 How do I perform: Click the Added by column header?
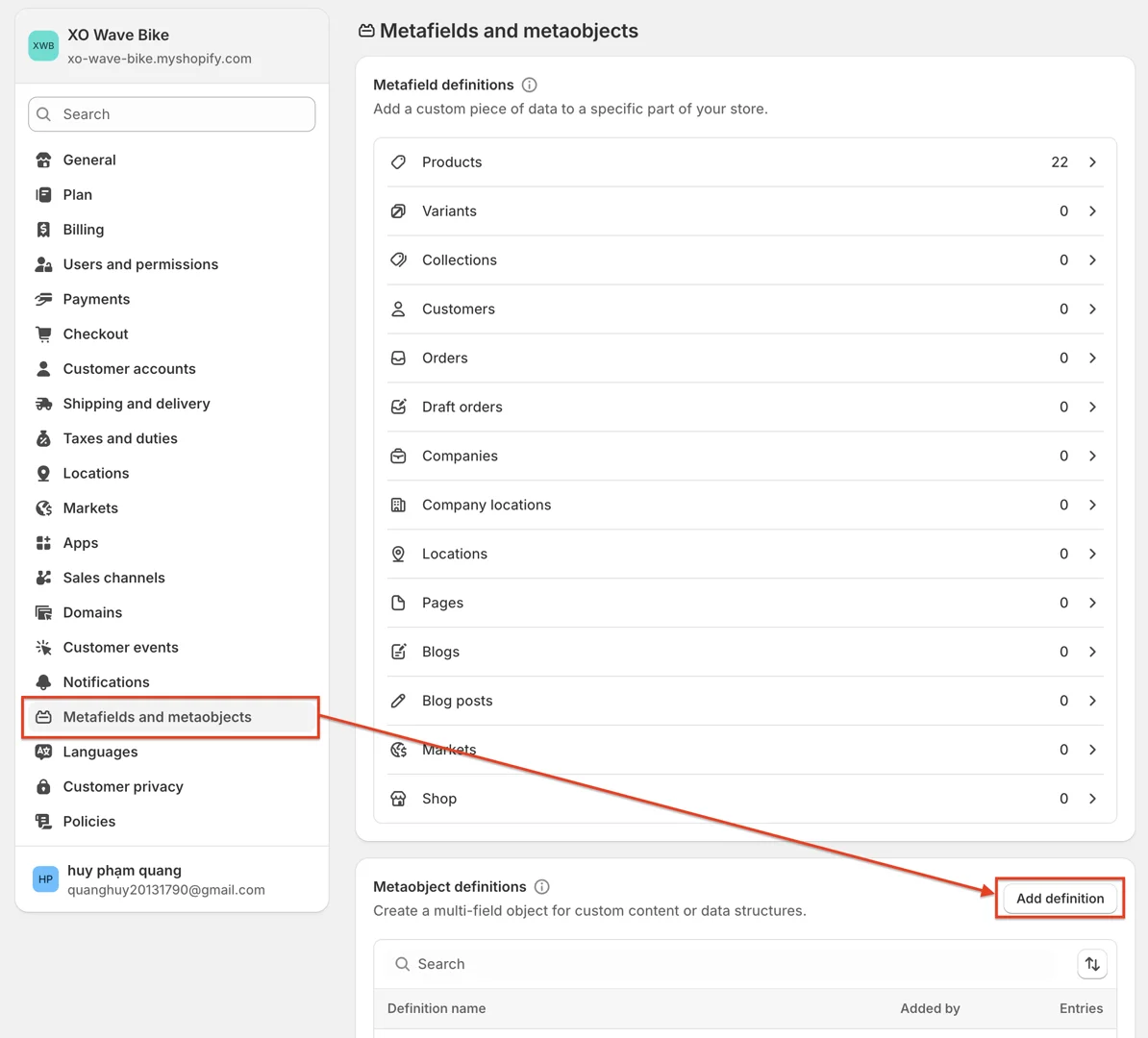tap(930, 1009)
